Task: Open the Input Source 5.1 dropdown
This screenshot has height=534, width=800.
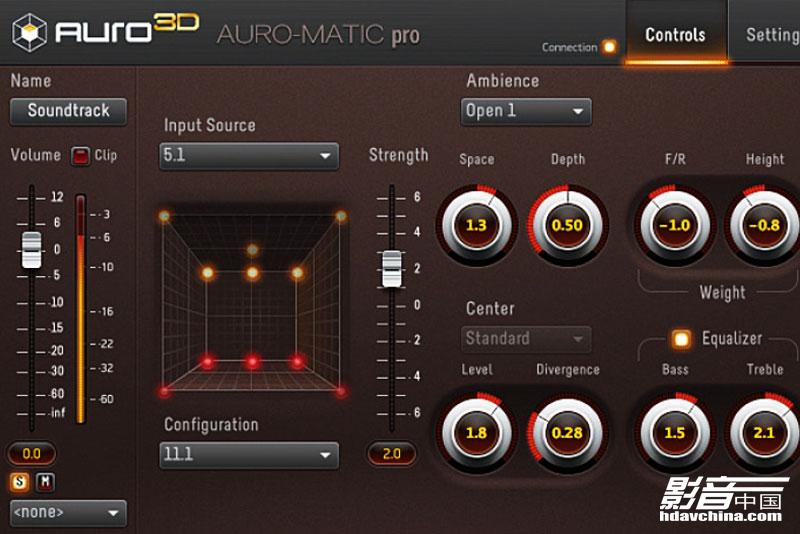Action: [249, 156]
